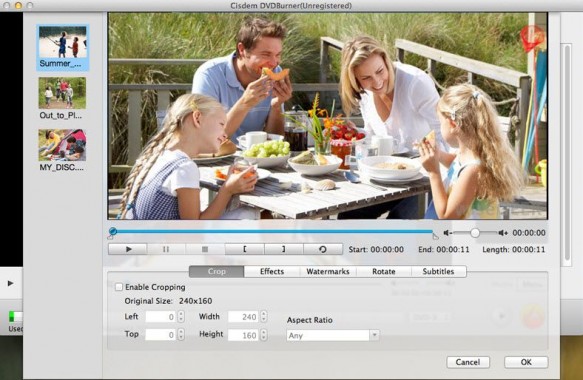Screen dimensions: 583x380
Task: Pause the video preview
Action: [x=166, y=249]
